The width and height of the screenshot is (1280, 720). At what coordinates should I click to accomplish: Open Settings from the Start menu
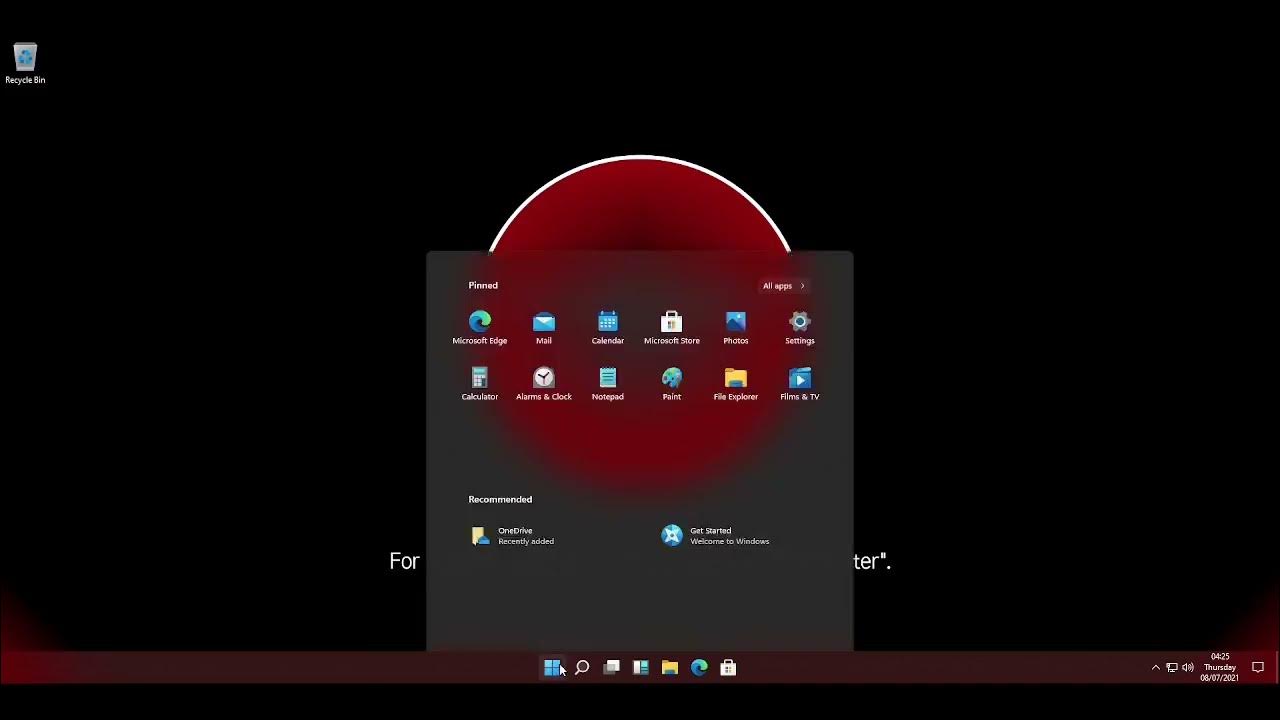click(x=800, y=328)
